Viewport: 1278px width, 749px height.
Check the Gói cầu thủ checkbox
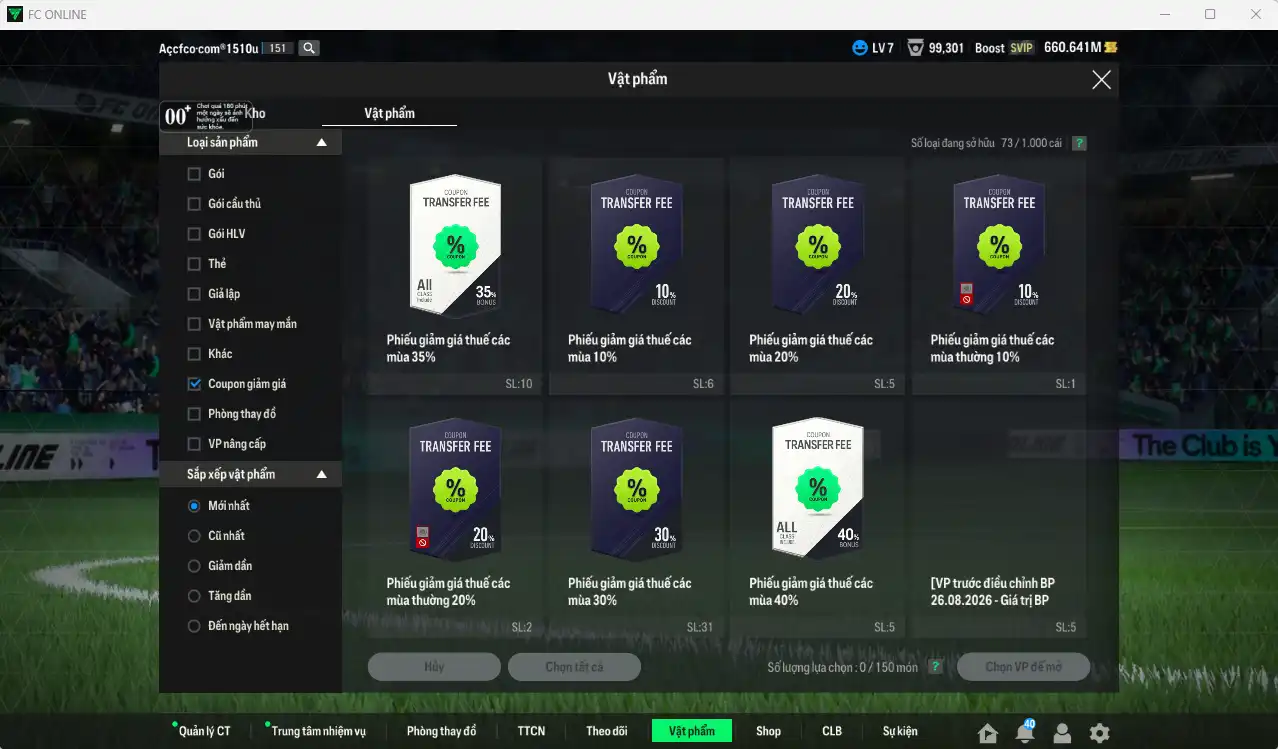pos(194,204)
